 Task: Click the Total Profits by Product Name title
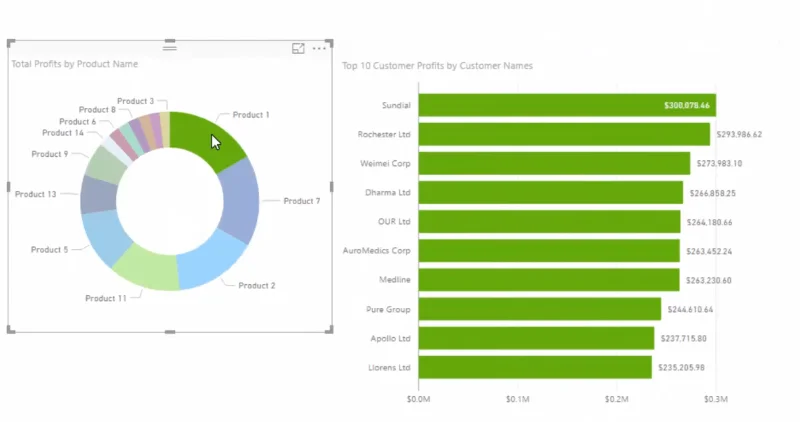(x=74, y=64)
